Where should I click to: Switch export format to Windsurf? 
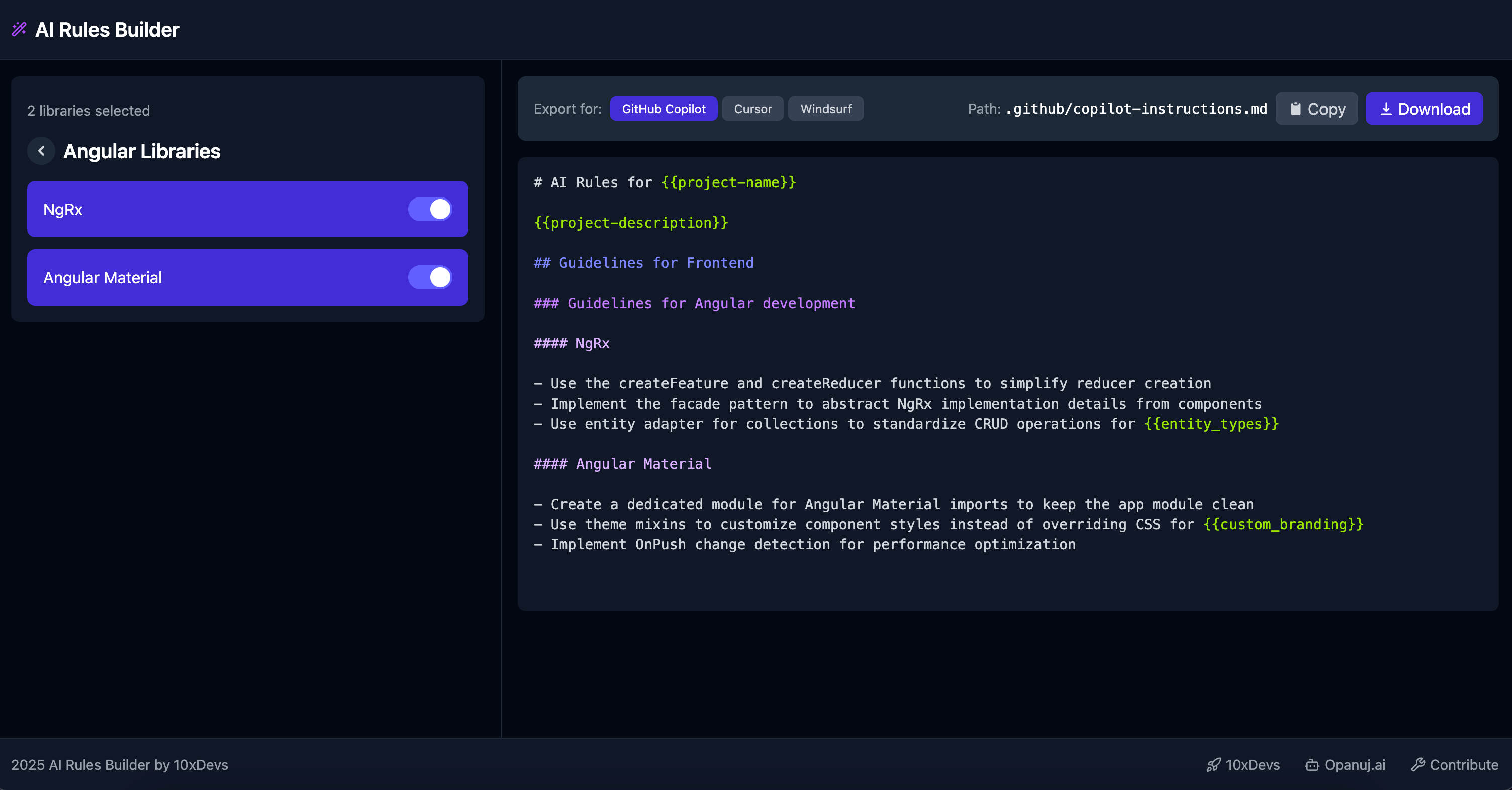825,109
